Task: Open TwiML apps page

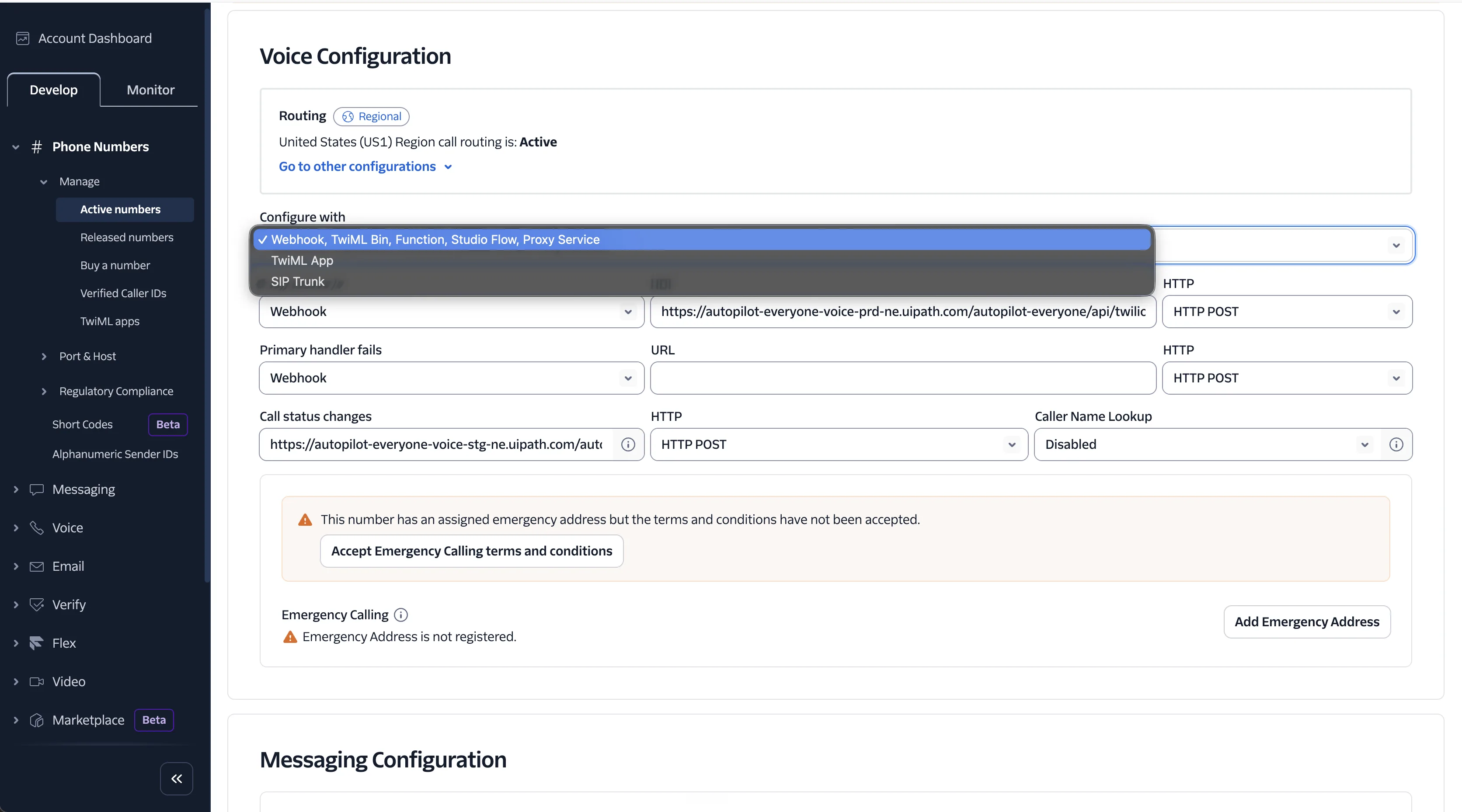Action: point(110,321)
